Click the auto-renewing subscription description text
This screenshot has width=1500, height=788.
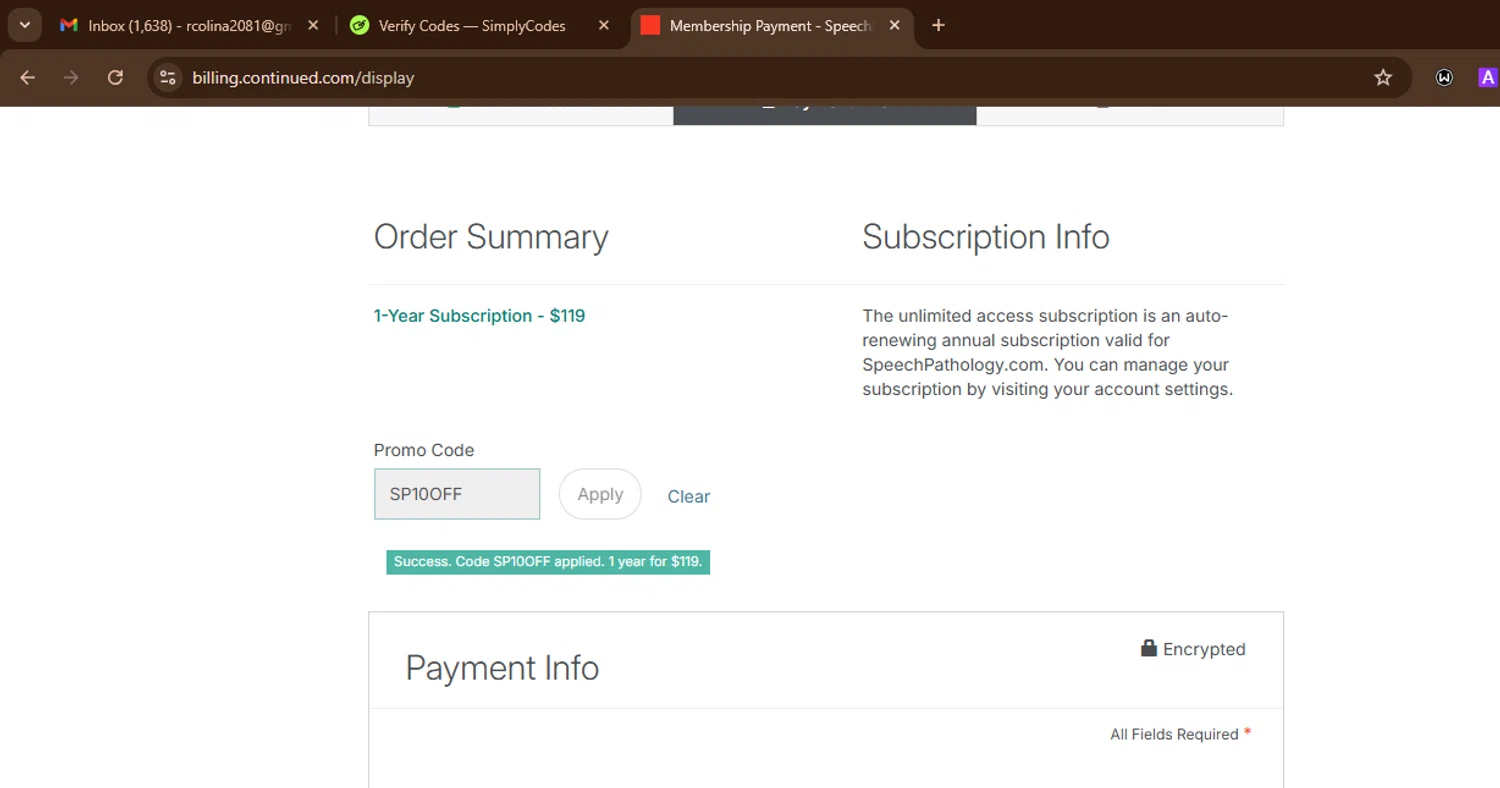pyautogui.click(x=1048, y=353)
